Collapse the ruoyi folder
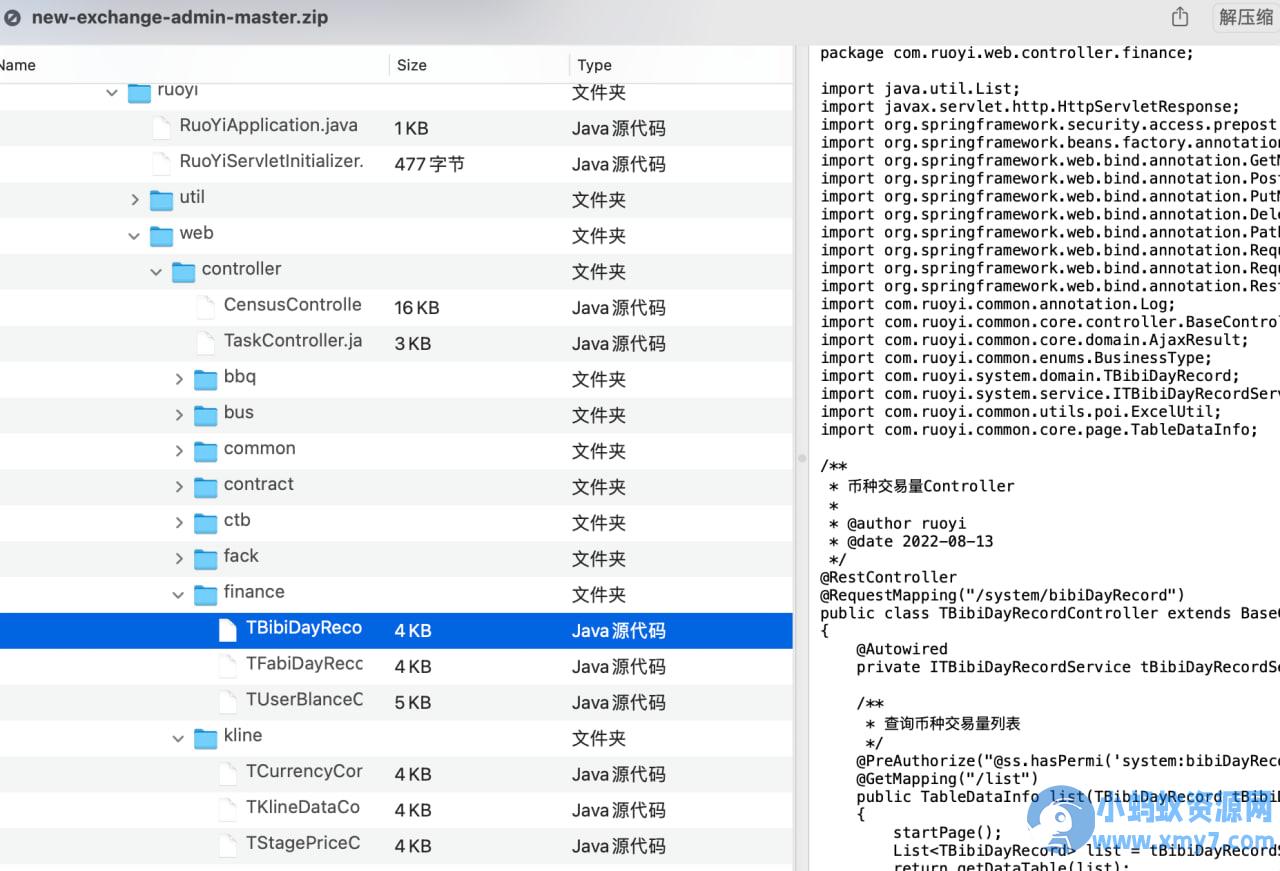1280x871 pixels. point(112,92)
